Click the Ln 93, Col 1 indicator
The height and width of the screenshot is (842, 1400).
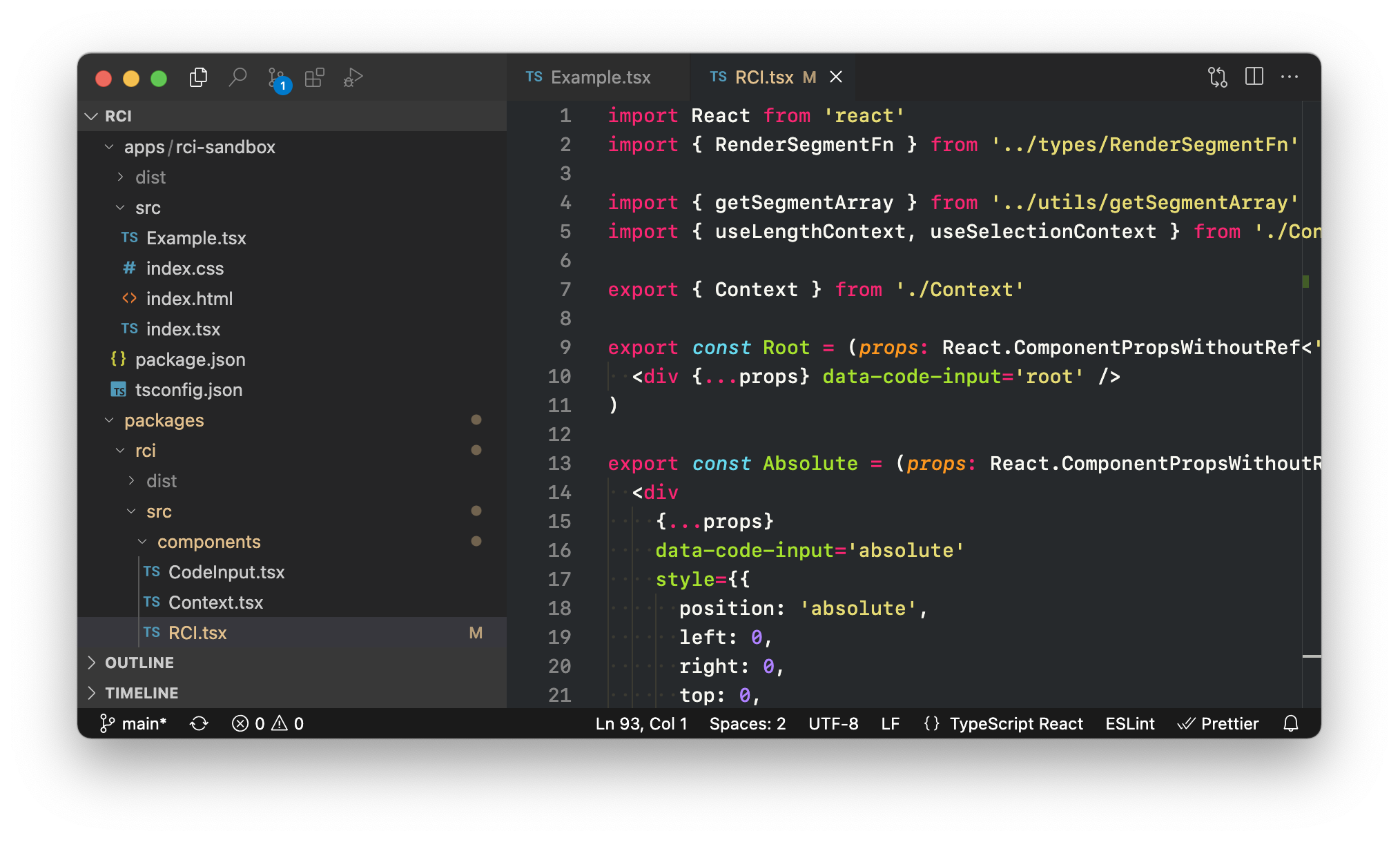[x=641, y=723]
